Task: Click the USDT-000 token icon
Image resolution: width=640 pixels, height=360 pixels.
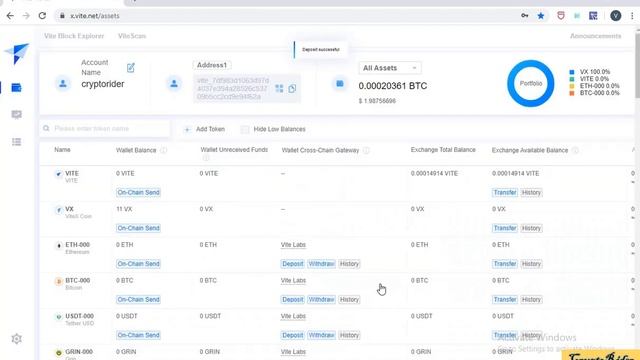Action: coord(58,317)
